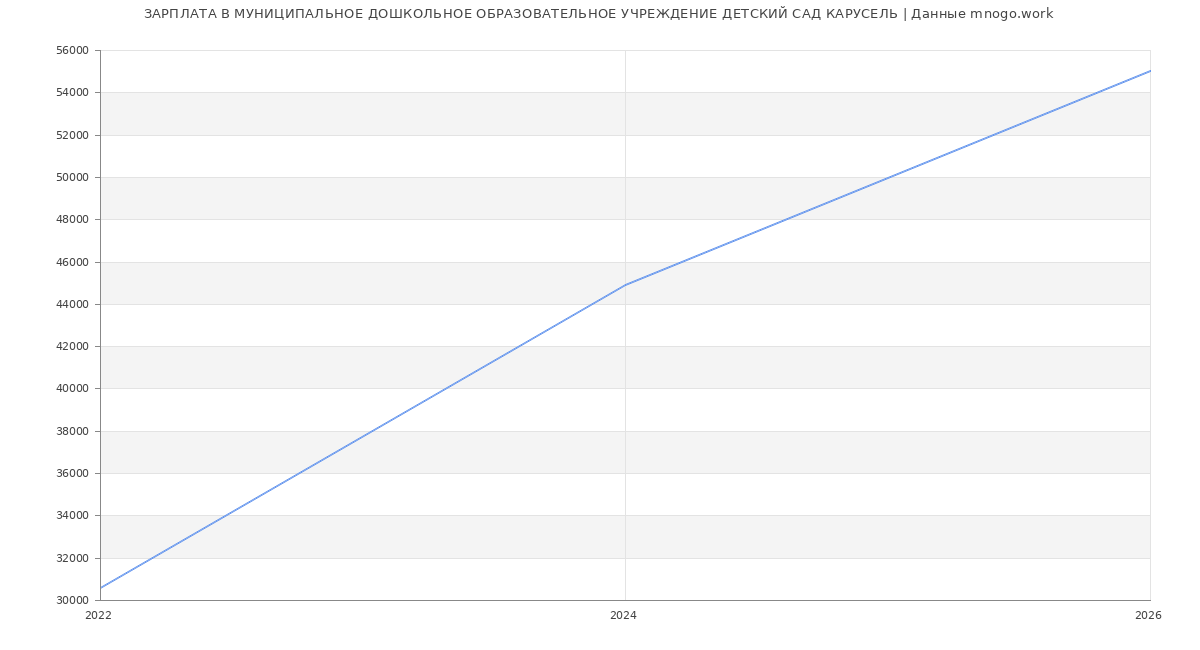Click the 2022 x-axis label

[x=98, y=616]
